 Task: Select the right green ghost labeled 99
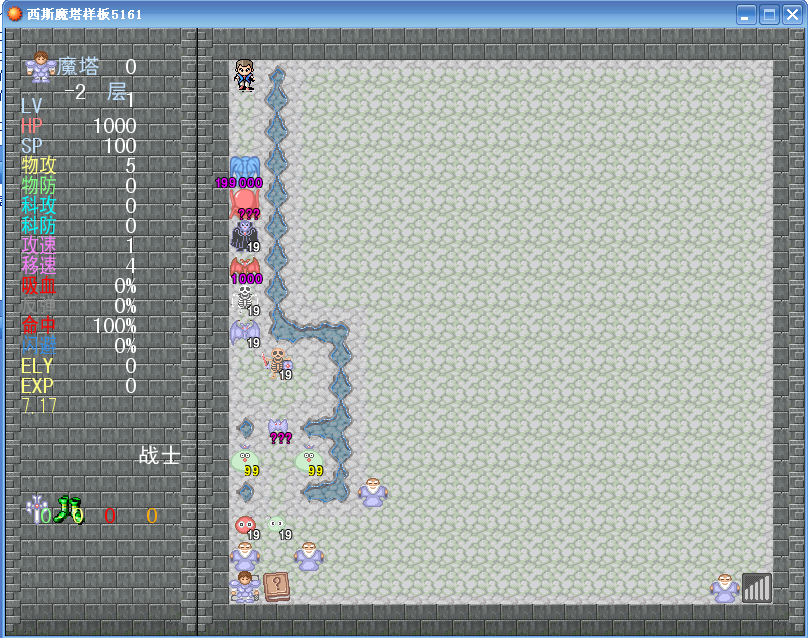coord(309,460)
